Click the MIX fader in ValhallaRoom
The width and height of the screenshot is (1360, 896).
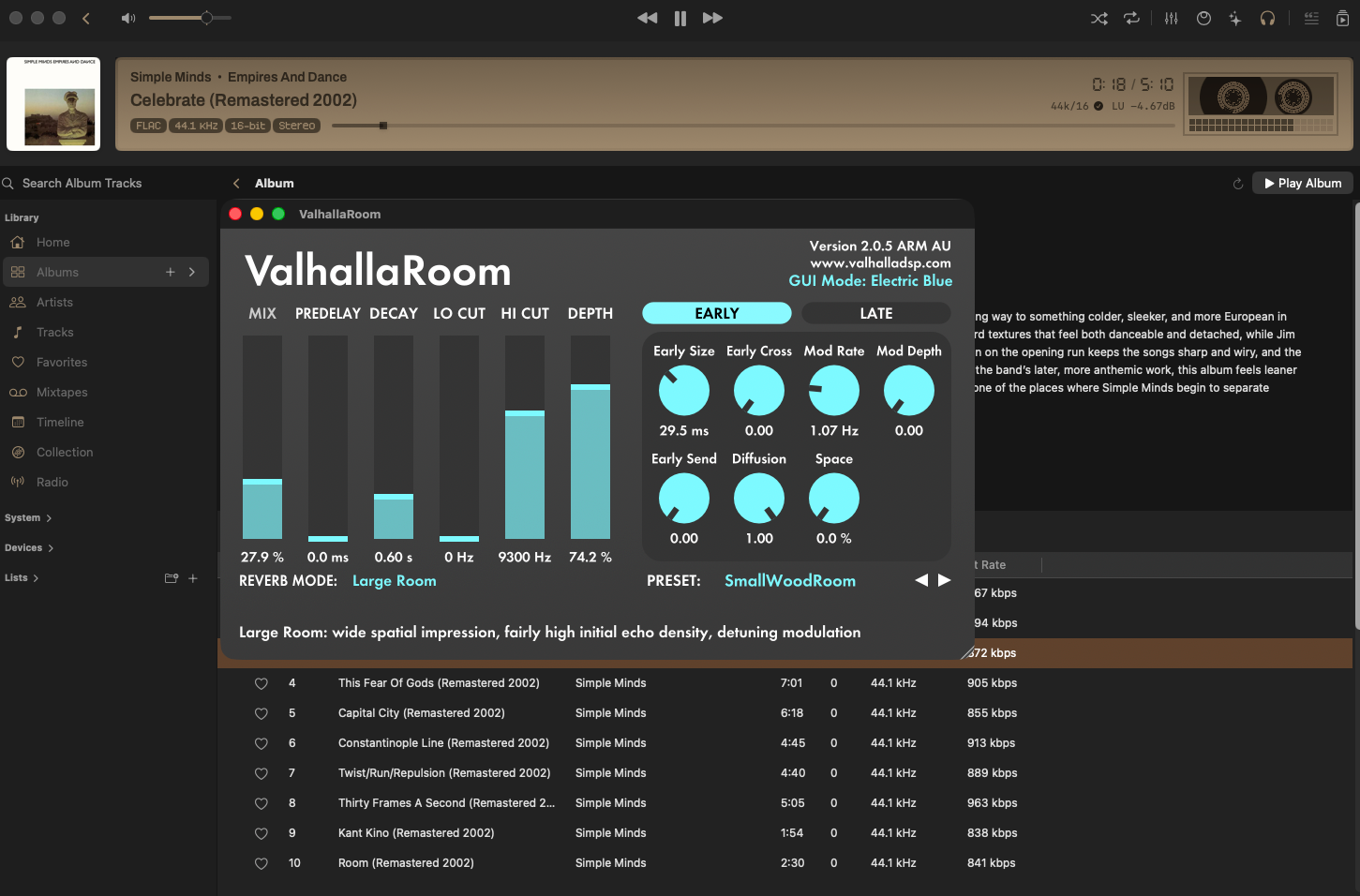[x=262, y=438]
